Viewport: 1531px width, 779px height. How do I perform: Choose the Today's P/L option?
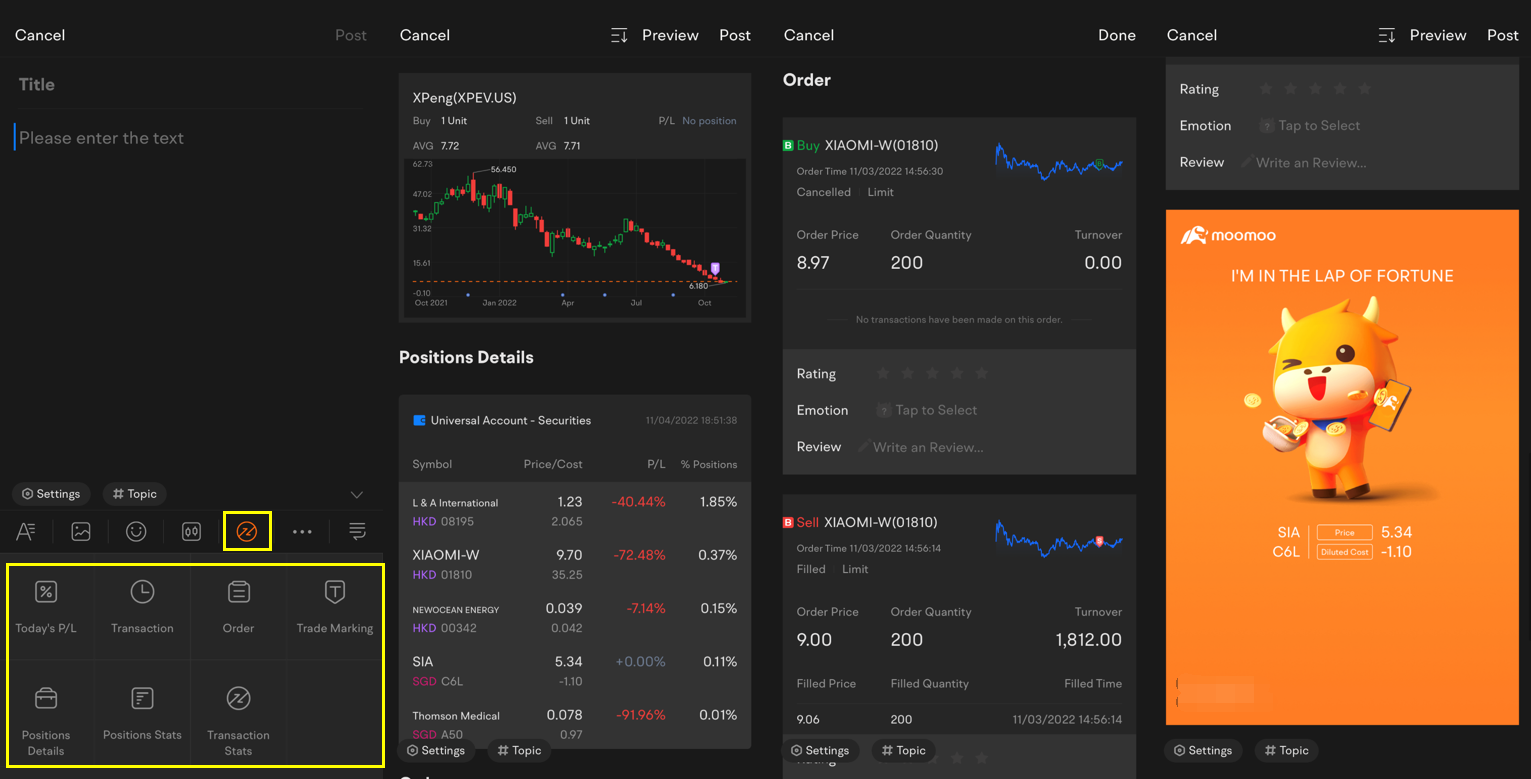[46, 608]
